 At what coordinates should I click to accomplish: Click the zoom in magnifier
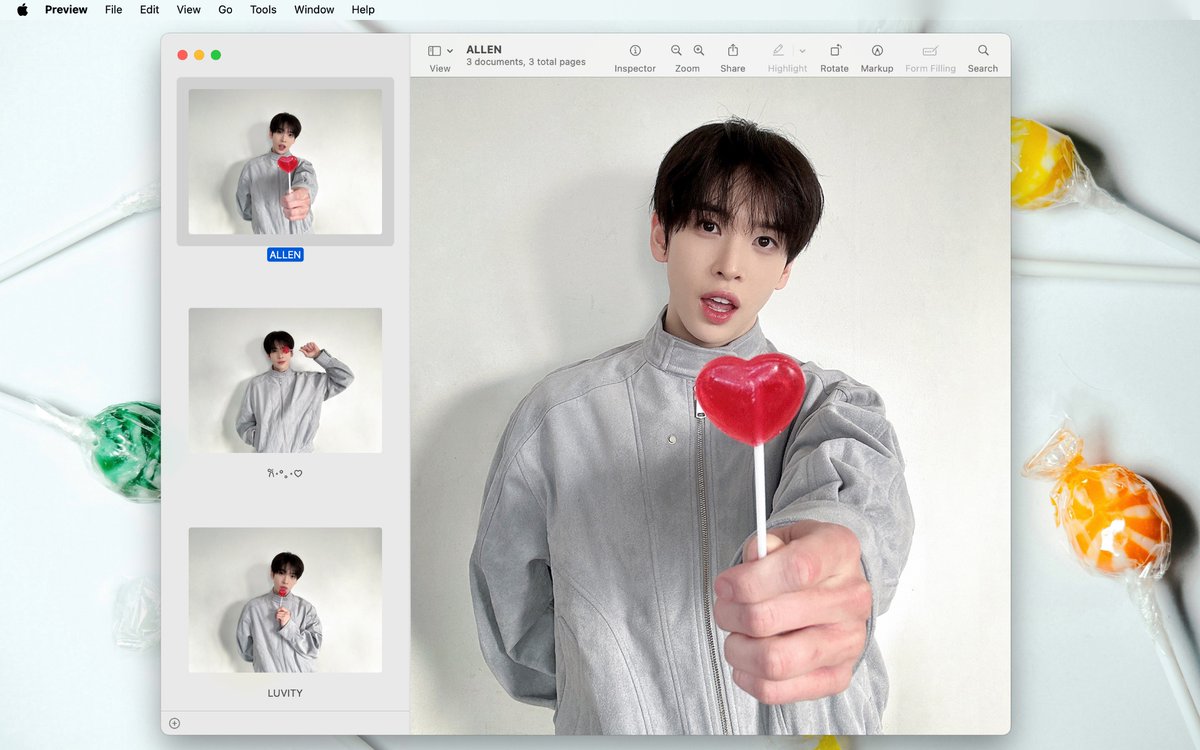699,50
